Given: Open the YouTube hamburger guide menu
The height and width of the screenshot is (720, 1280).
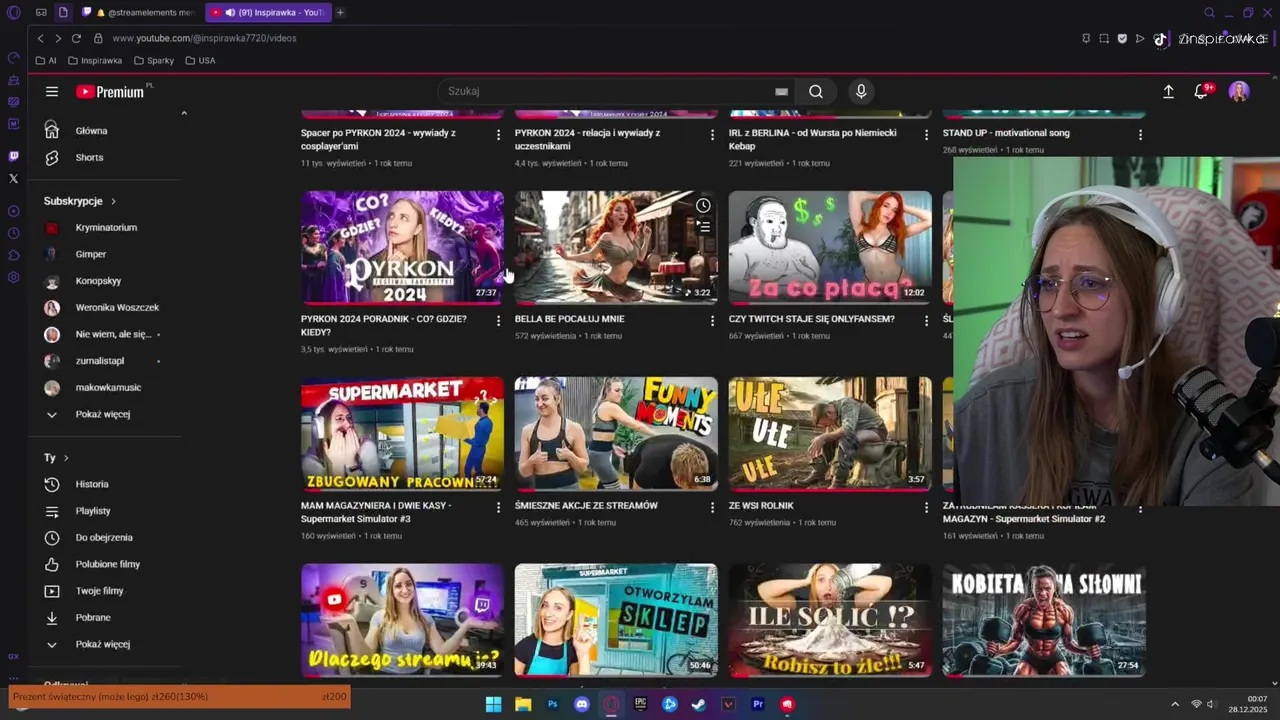Looking at the screenshot, I should pos(52,91).
